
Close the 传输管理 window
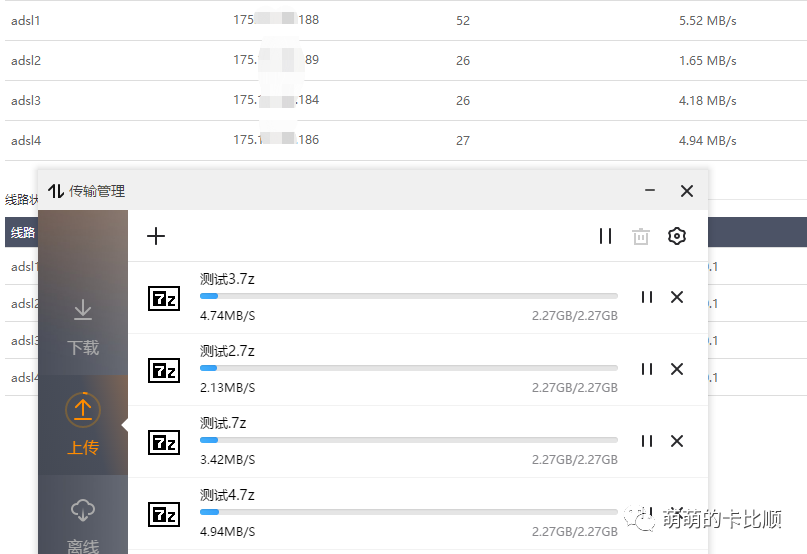(687, 191)
